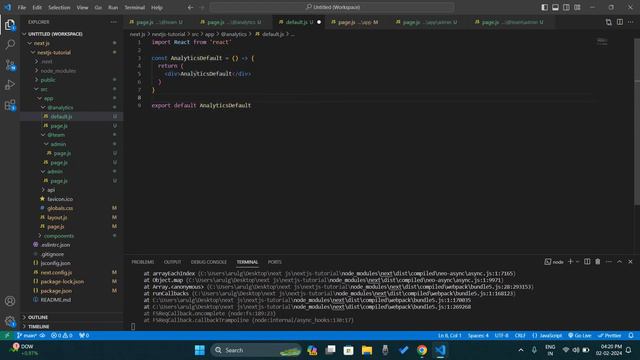This screenshot has height=360, width=640.
Task: Open the Extensions view
Action: 10,105
